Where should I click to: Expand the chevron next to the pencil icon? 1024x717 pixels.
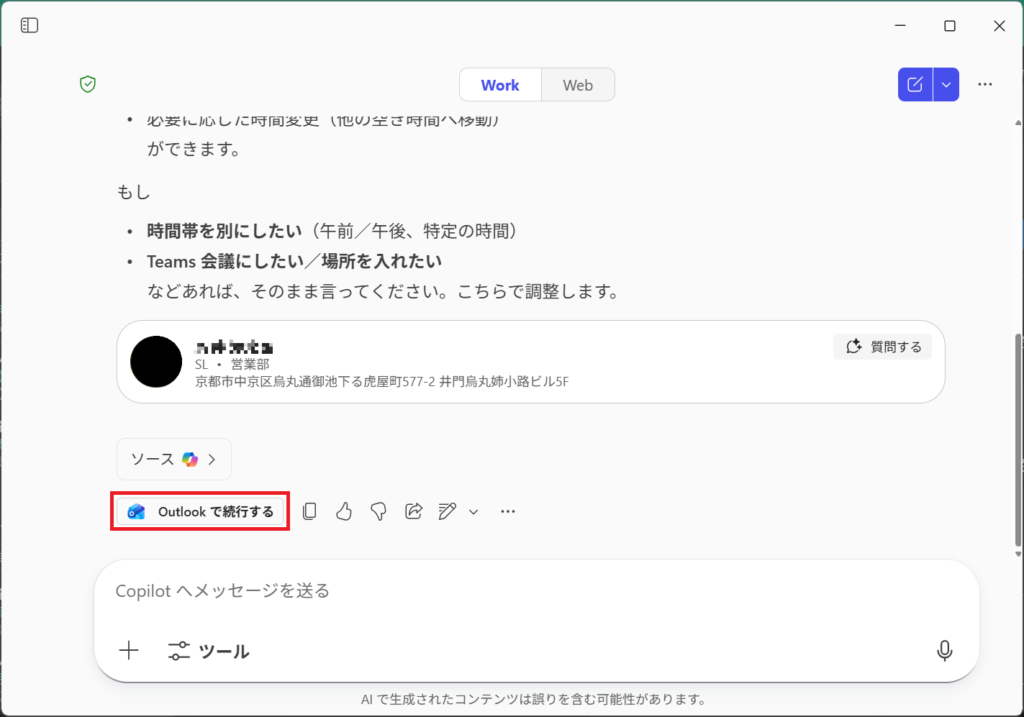pos(474,511)
